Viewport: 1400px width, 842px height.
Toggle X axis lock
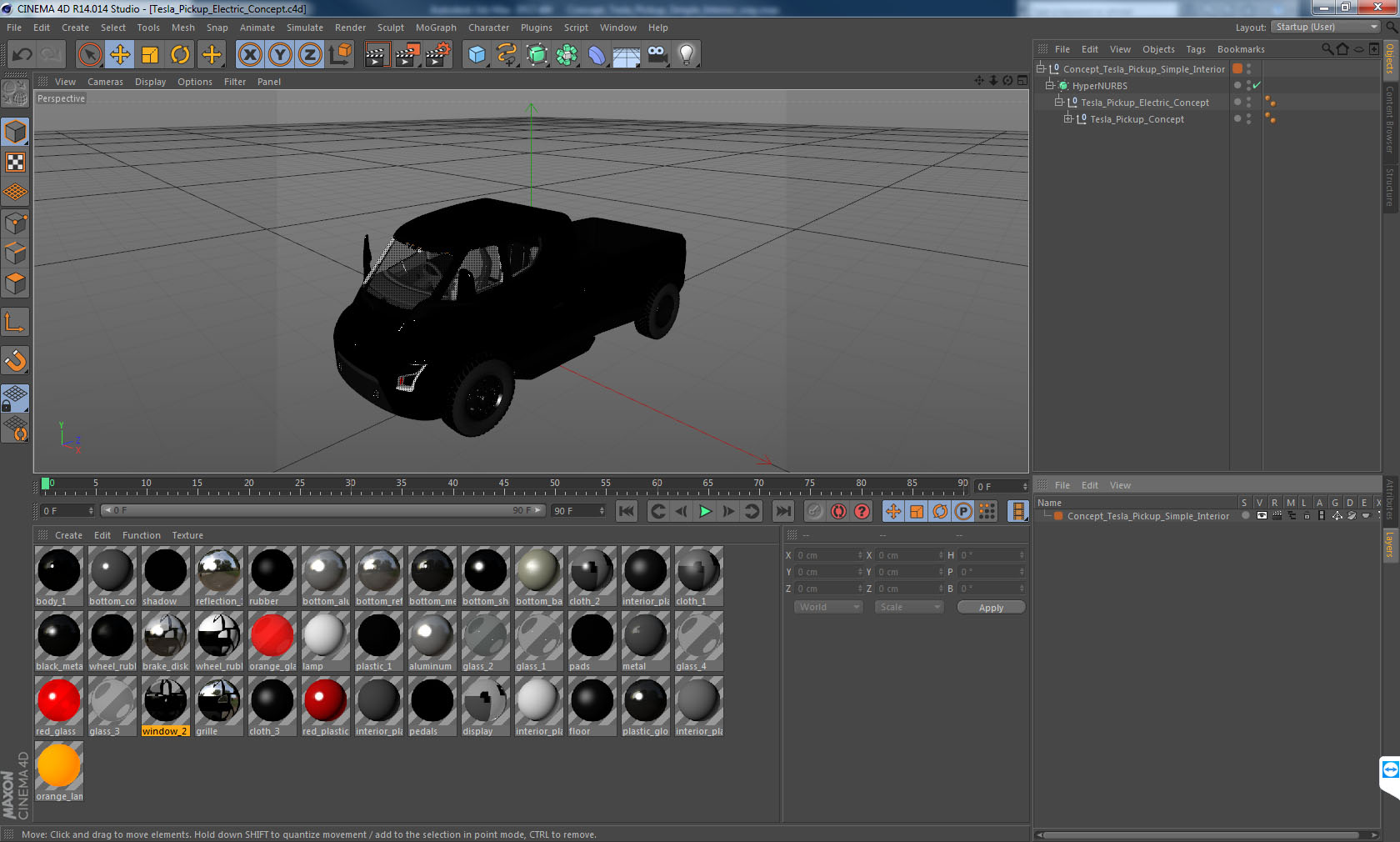[249, 55]
